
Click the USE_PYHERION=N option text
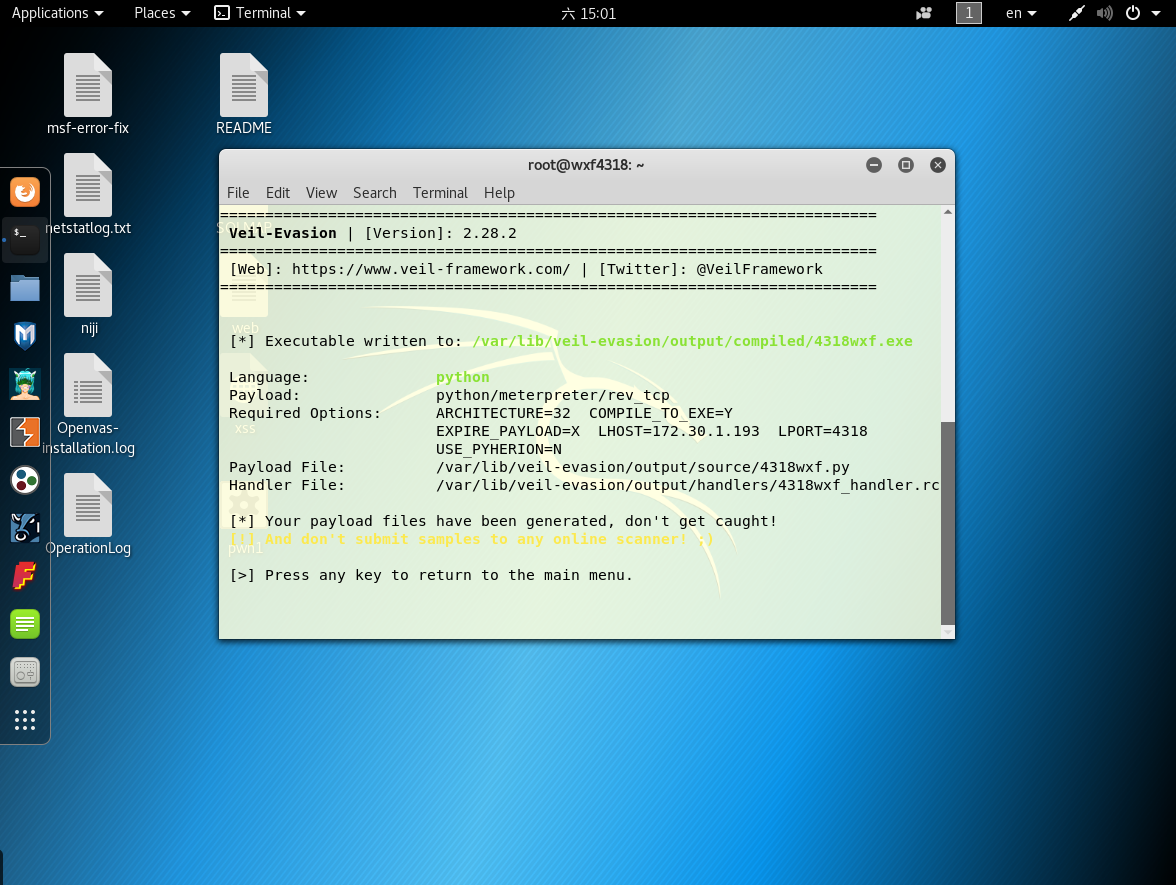(499, 449)
